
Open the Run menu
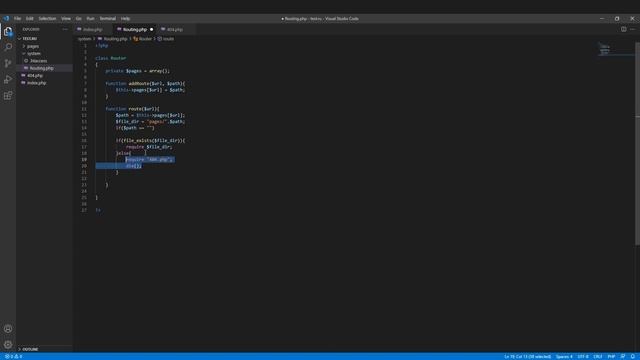tap(90, 18)
